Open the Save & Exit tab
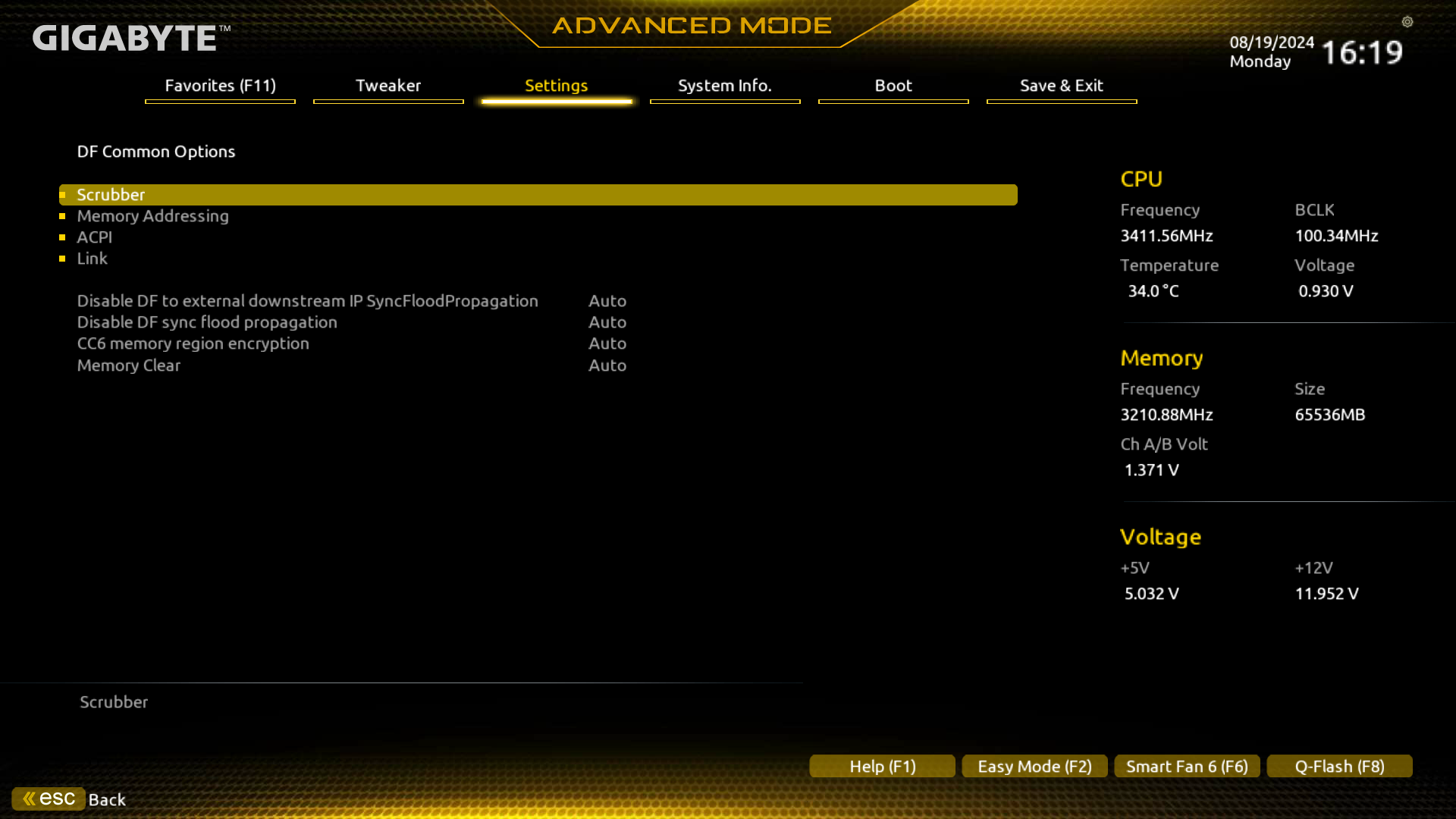 click(1061, 86)
